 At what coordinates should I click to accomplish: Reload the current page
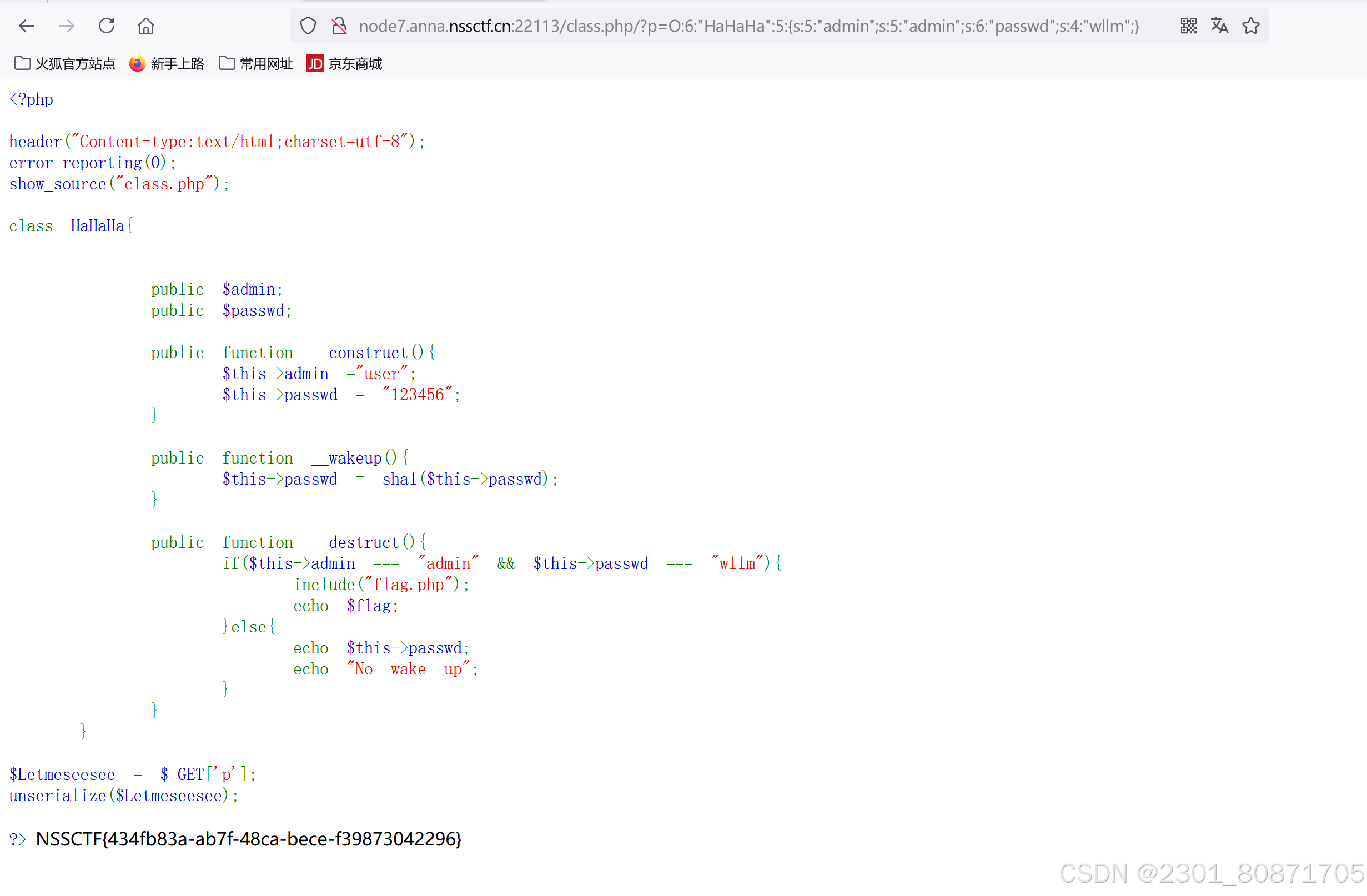(107, 26)
